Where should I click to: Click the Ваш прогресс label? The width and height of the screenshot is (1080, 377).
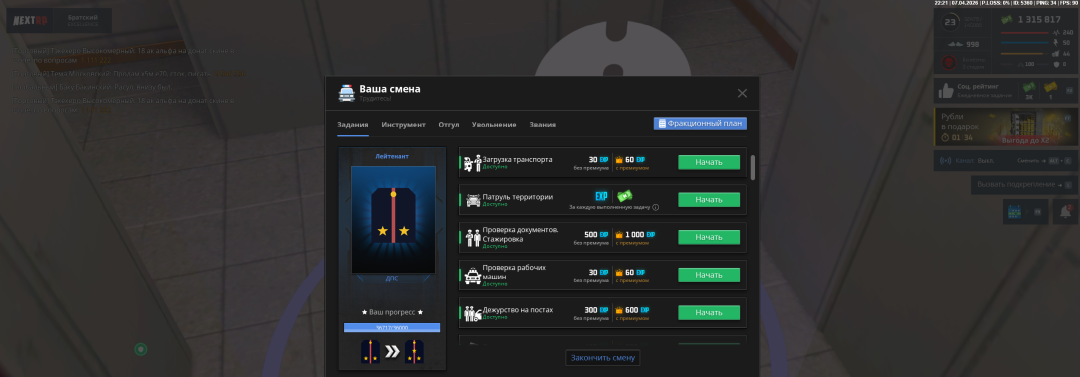coord(392,312)
